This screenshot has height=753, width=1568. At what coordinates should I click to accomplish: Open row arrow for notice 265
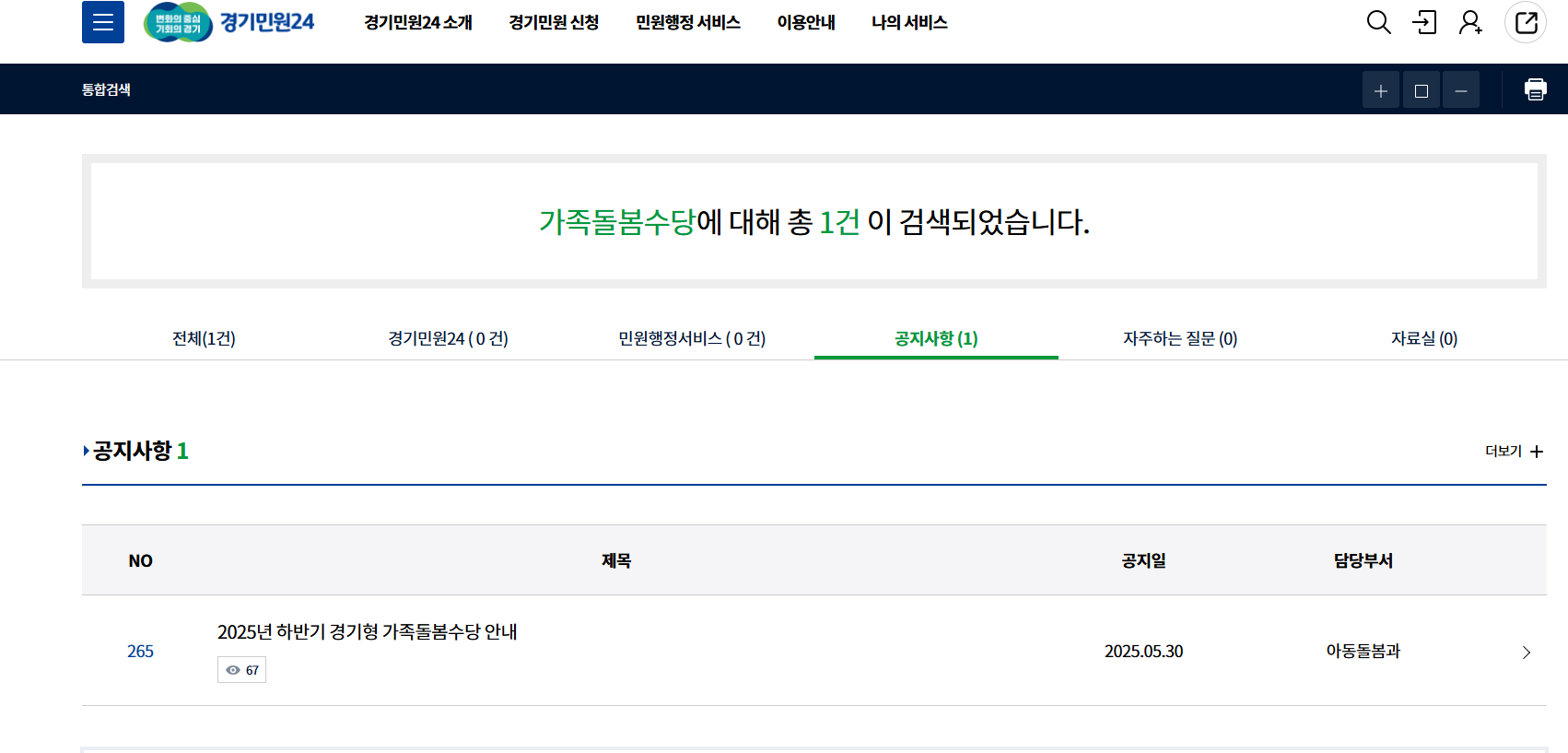[1527, 653]
